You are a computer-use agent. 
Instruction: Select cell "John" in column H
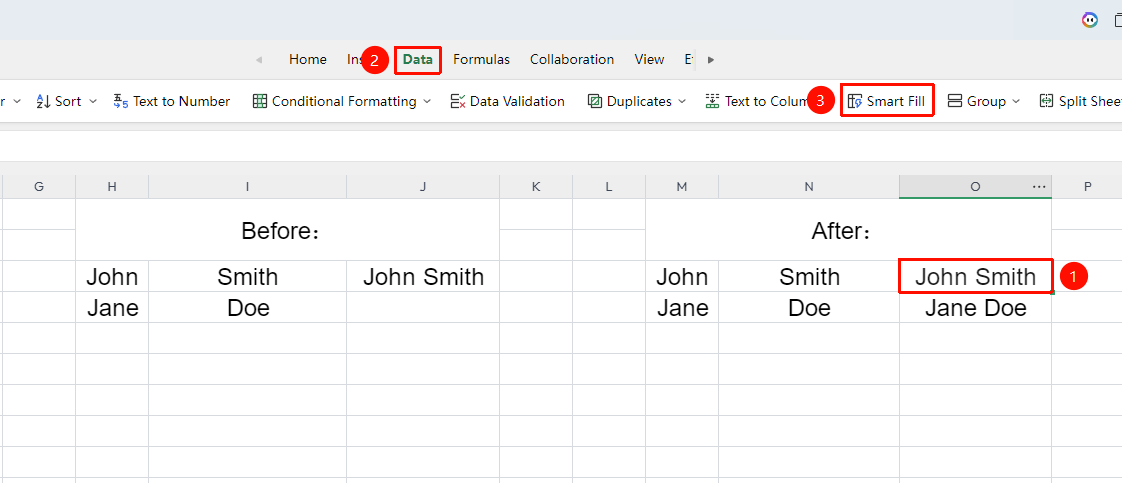(112, 276)
